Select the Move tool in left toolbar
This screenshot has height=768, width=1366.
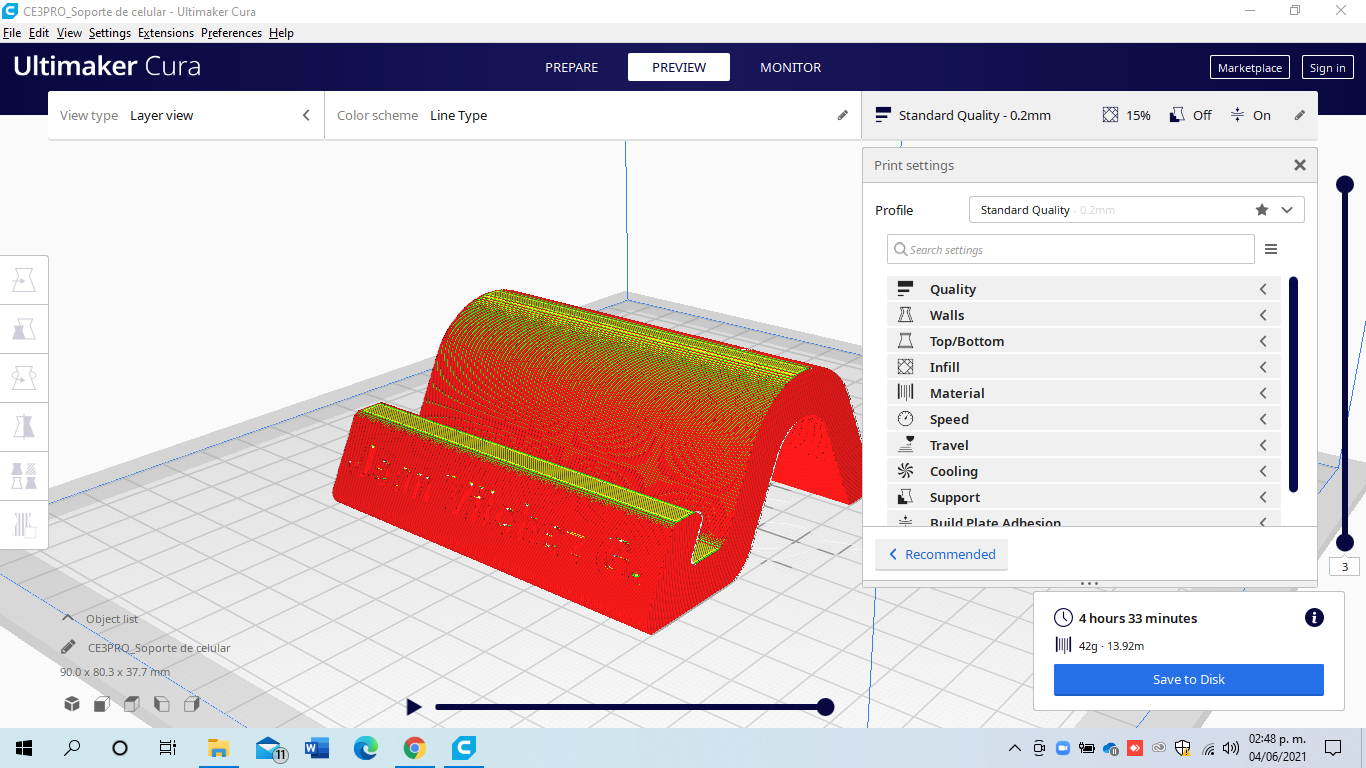tap(24, 280)
